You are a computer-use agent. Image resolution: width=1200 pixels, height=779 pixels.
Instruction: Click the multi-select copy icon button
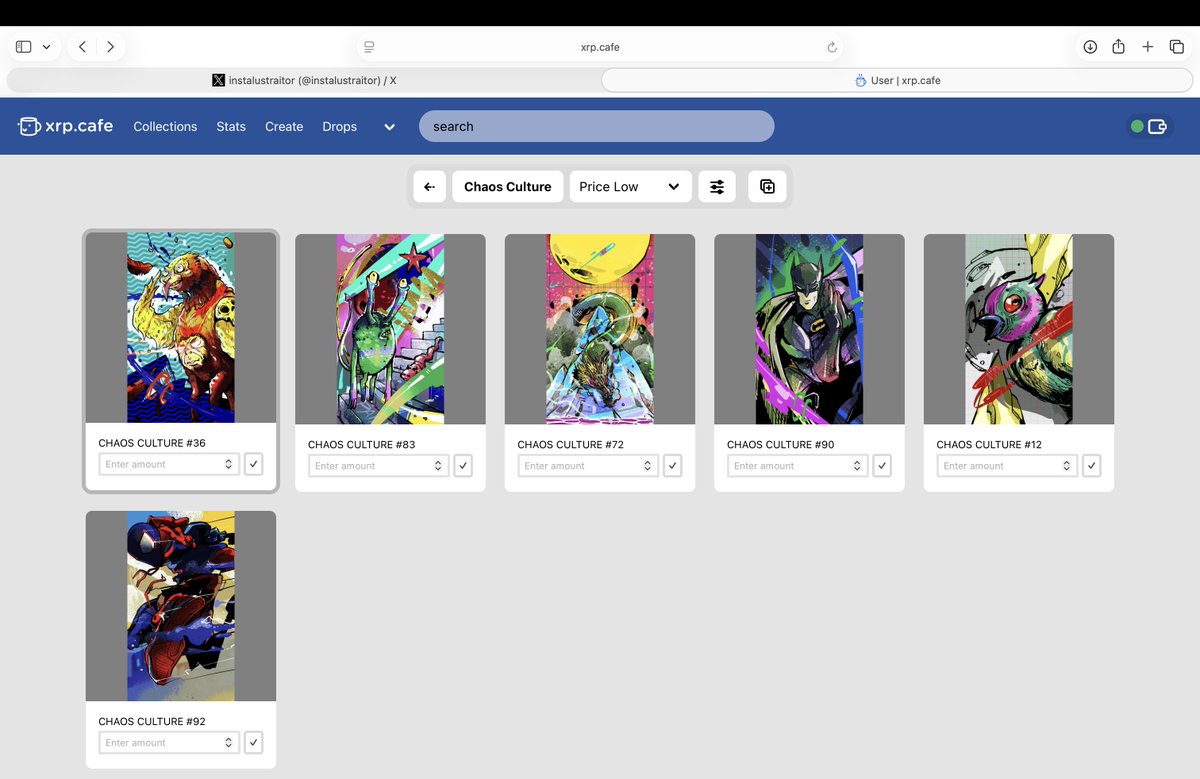767,187
